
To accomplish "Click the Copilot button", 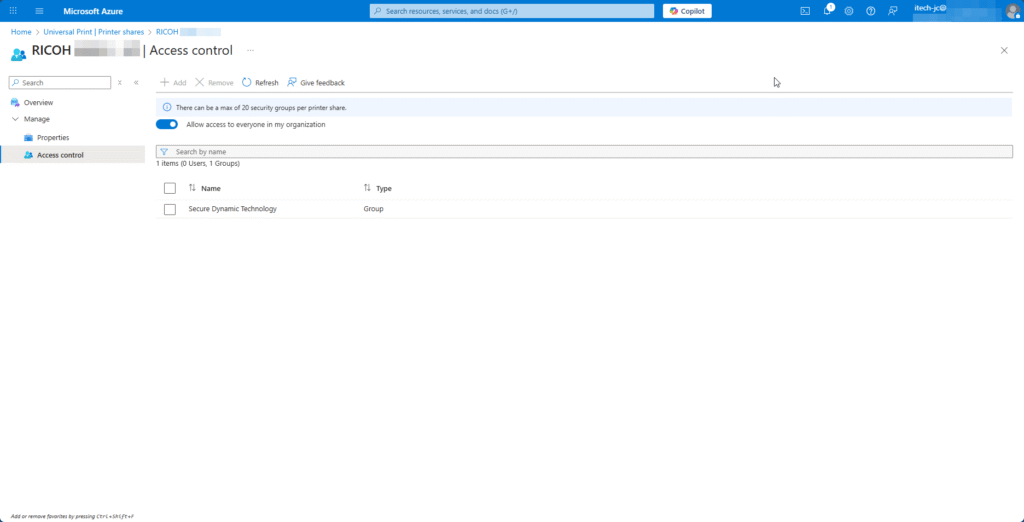I will [x=687, y=11].
